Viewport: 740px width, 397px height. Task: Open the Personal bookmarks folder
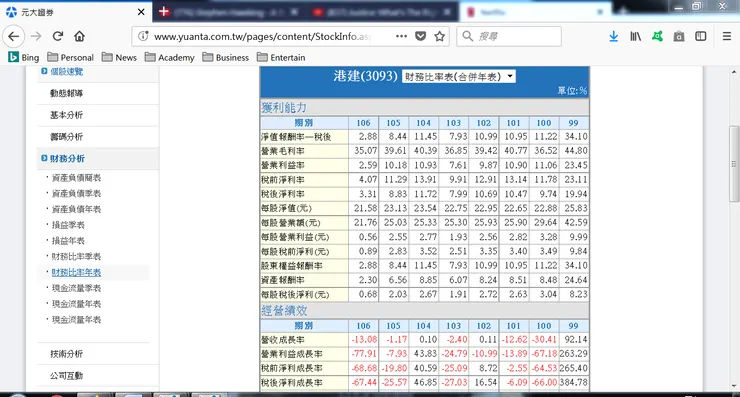coord(70,58)
